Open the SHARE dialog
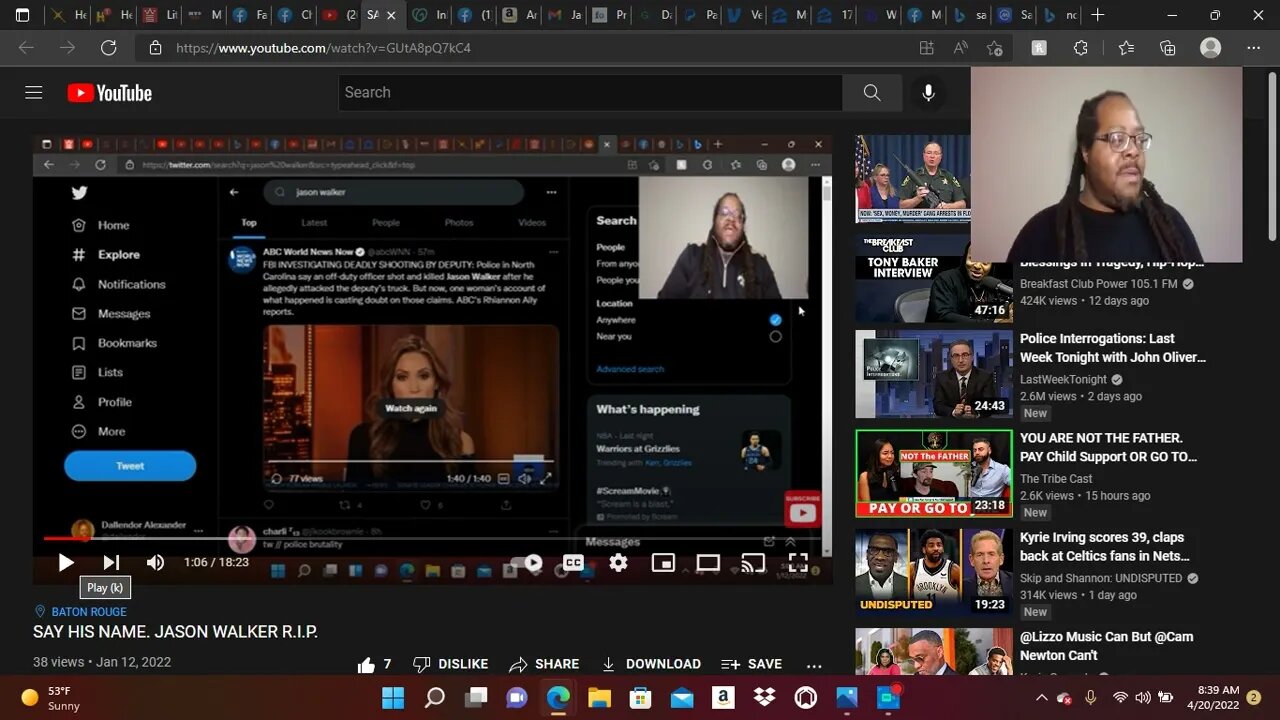 coord(544,664)
